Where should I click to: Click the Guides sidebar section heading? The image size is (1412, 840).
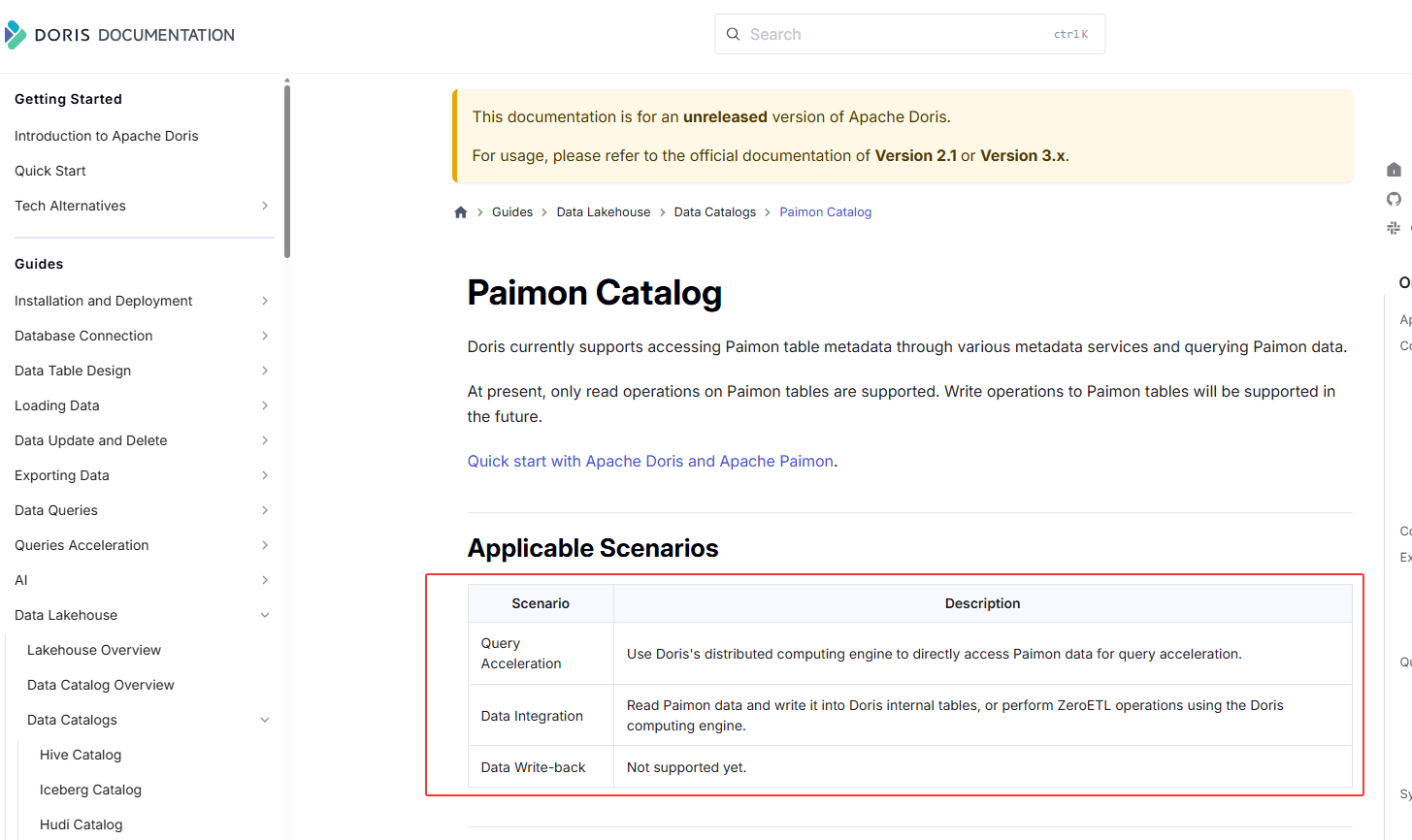pos(39,264)
